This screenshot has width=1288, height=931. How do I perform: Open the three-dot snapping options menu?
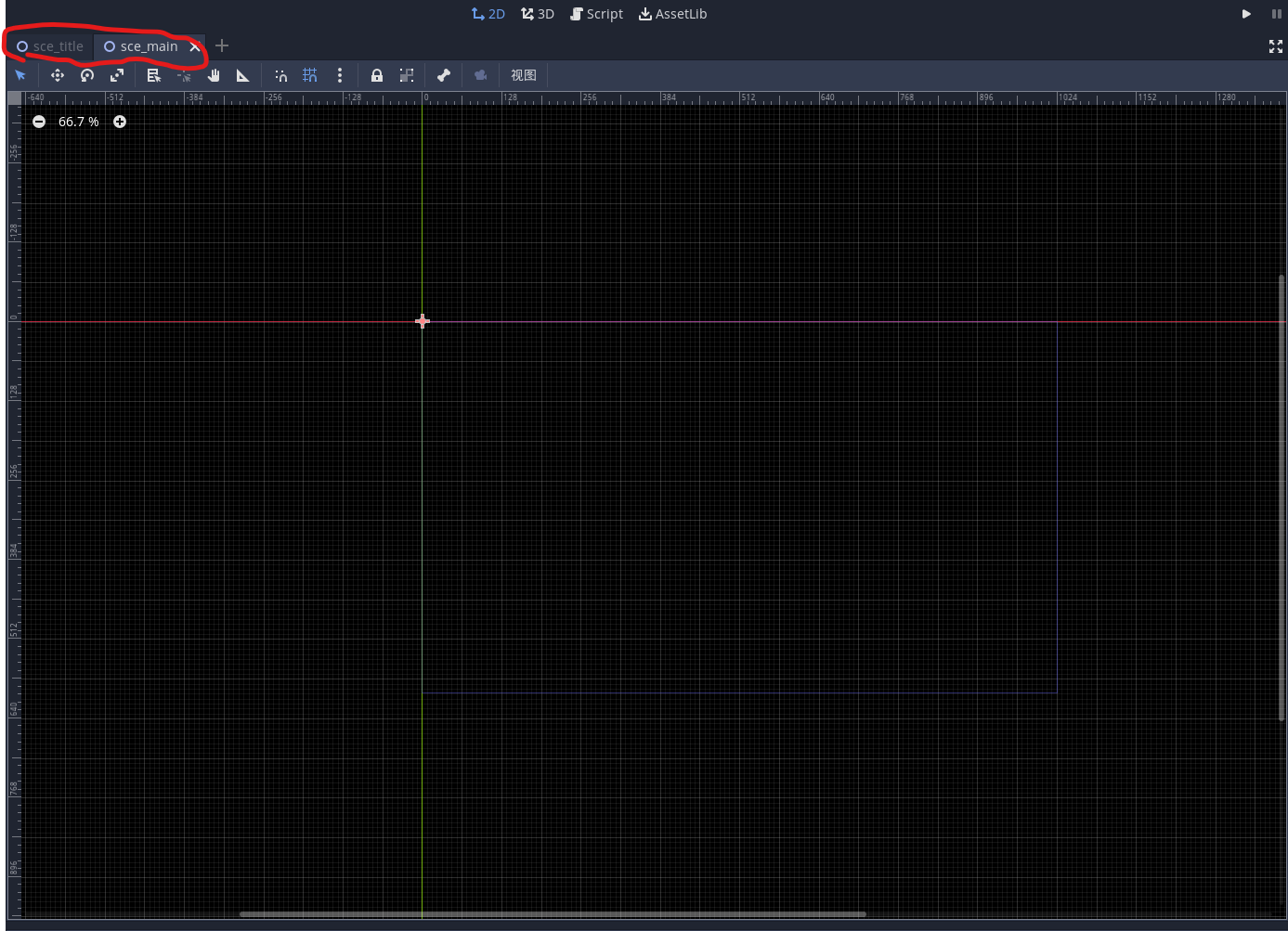(x=340, y=75)
